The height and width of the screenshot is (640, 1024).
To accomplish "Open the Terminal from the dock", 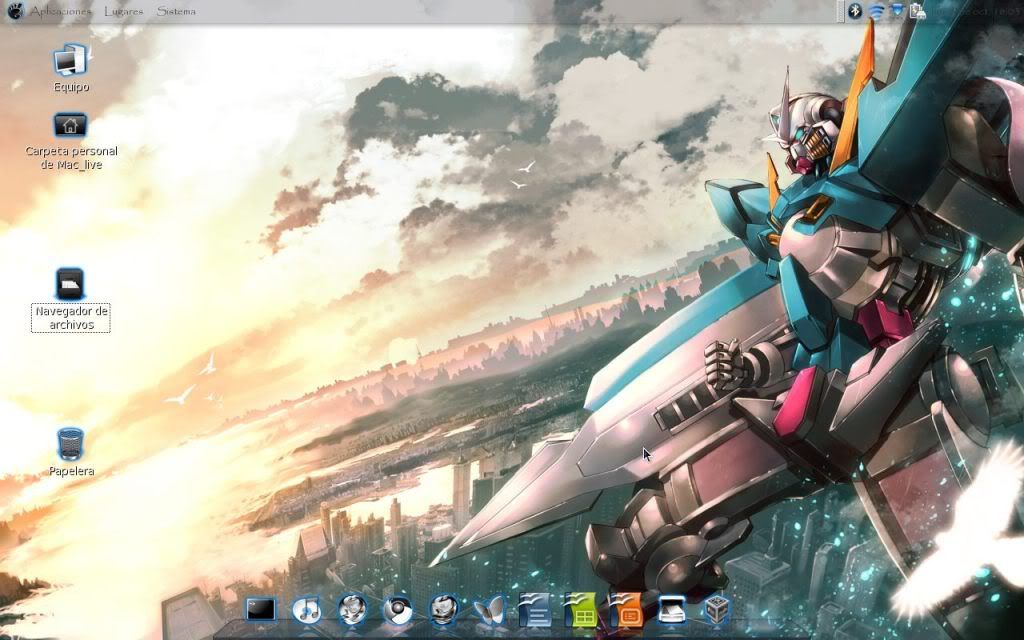I will (x=261, y=610).
